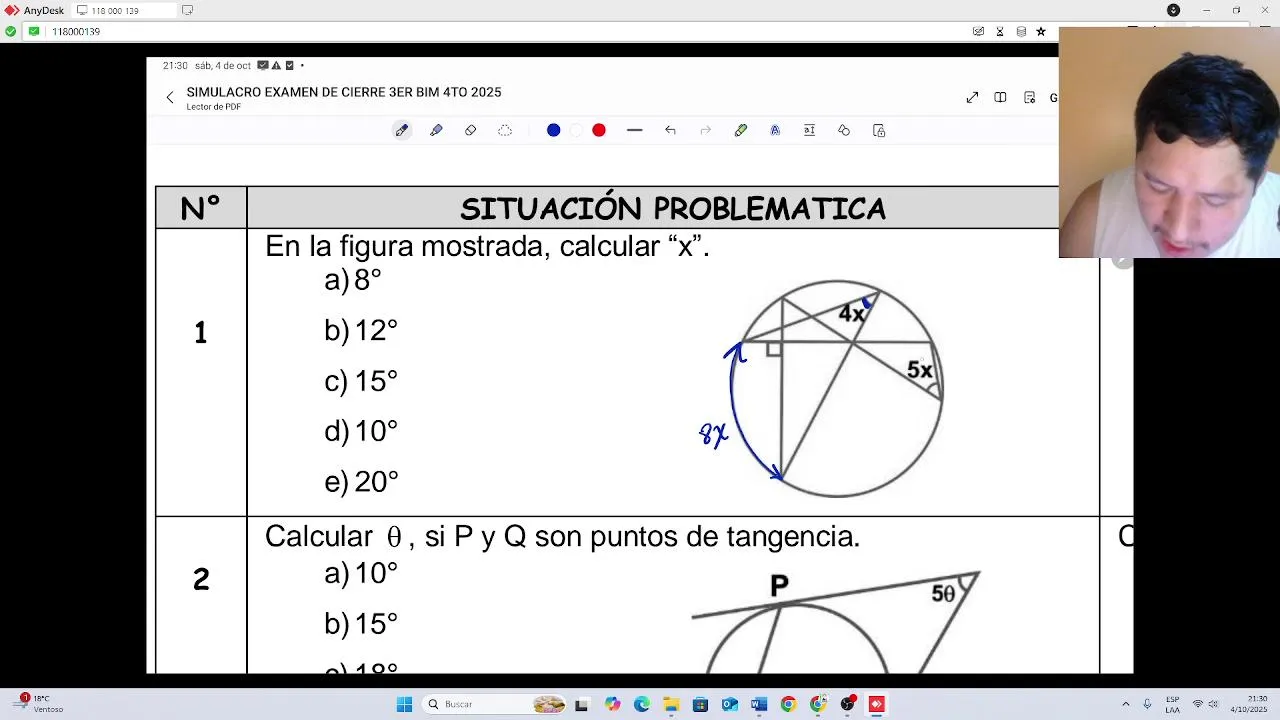The image size is (1280, 720).
Task: Open Word from the taskbar
Action: click(759, 704)
